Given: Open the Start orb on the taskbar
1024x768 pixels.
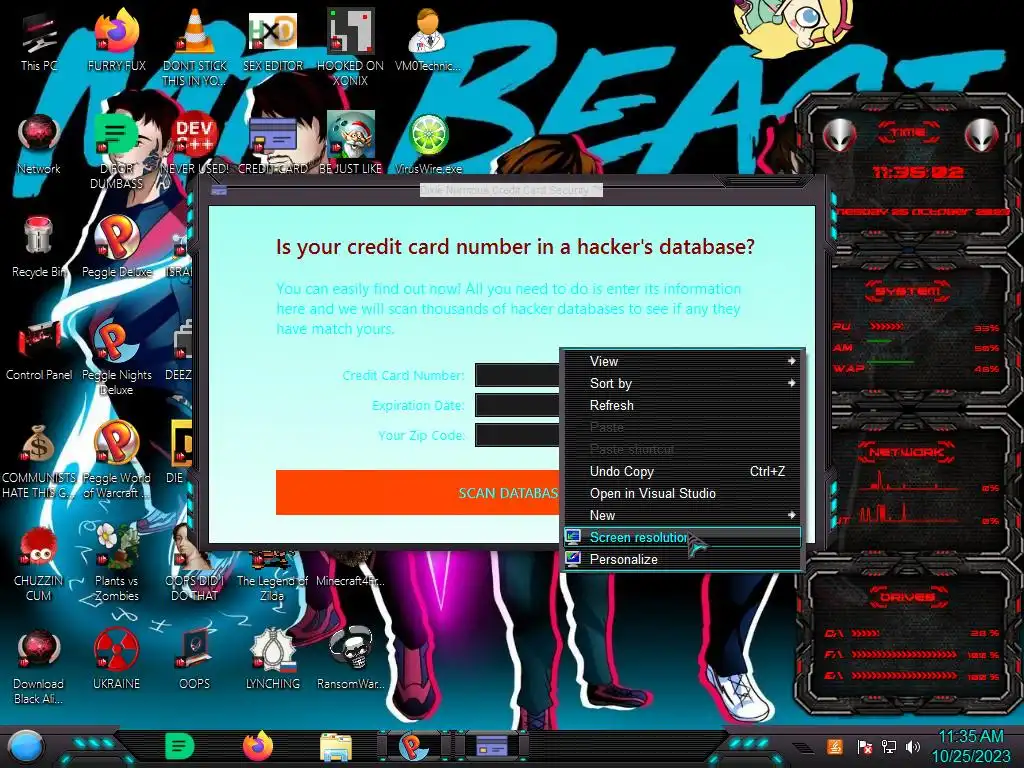Looking at the screenshot, I should click(25, 746).
